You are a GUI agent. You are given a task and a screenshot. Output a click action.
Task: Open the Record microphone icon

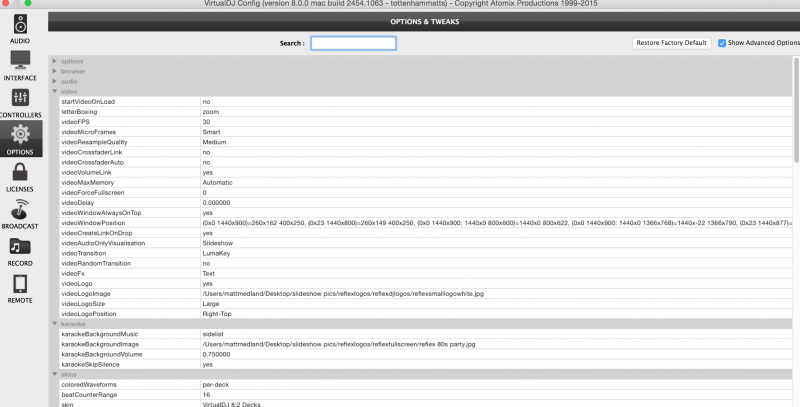(20, 248)
